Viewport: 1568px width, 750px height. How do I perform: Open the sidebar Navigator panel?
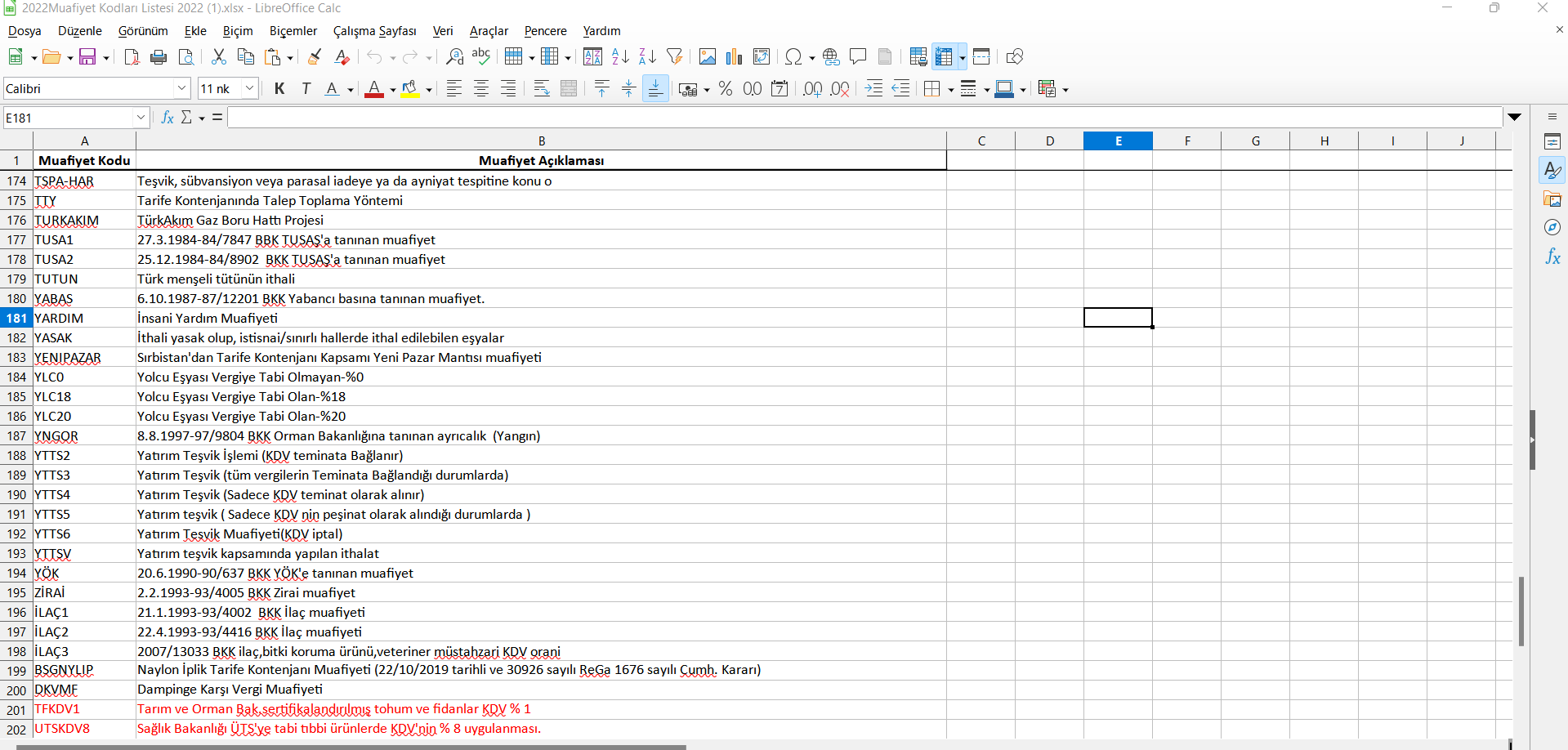(x=1552, y=228)
